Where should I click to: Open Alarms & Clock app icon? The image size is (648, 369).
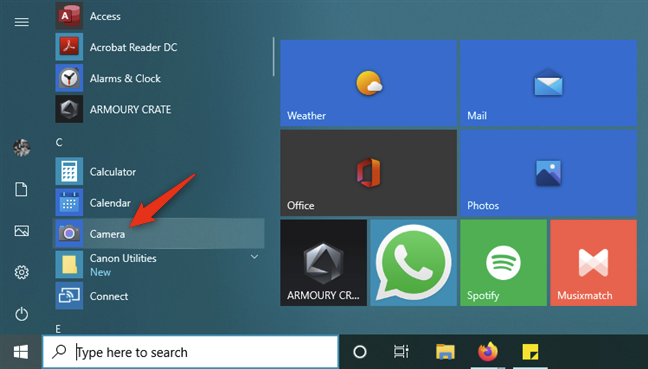(69, 78)
